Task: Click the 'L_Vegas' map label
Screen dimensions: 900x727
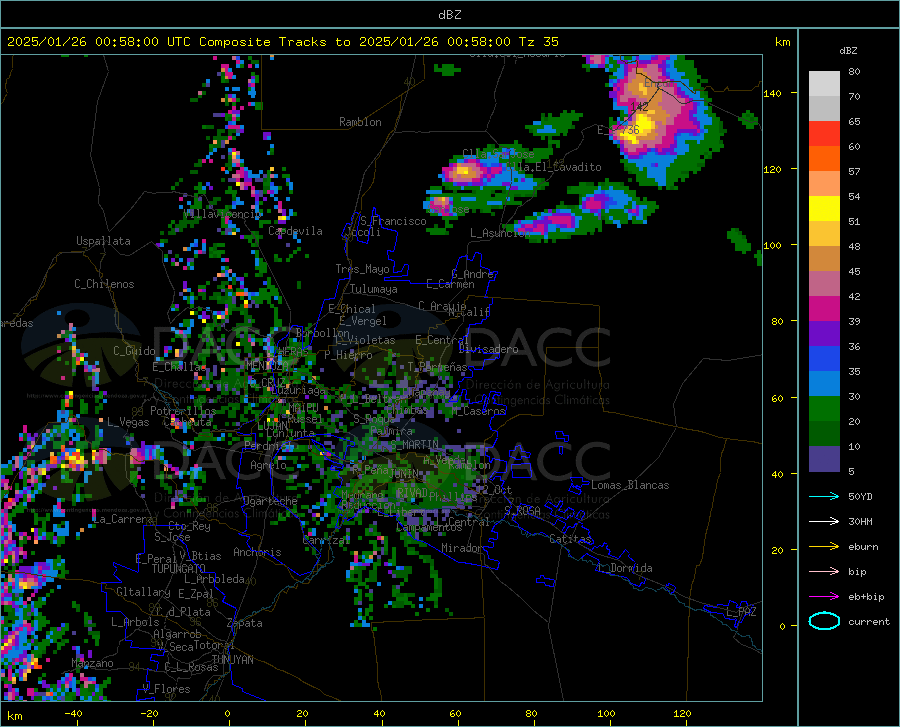Action: [x=128, y=422]
